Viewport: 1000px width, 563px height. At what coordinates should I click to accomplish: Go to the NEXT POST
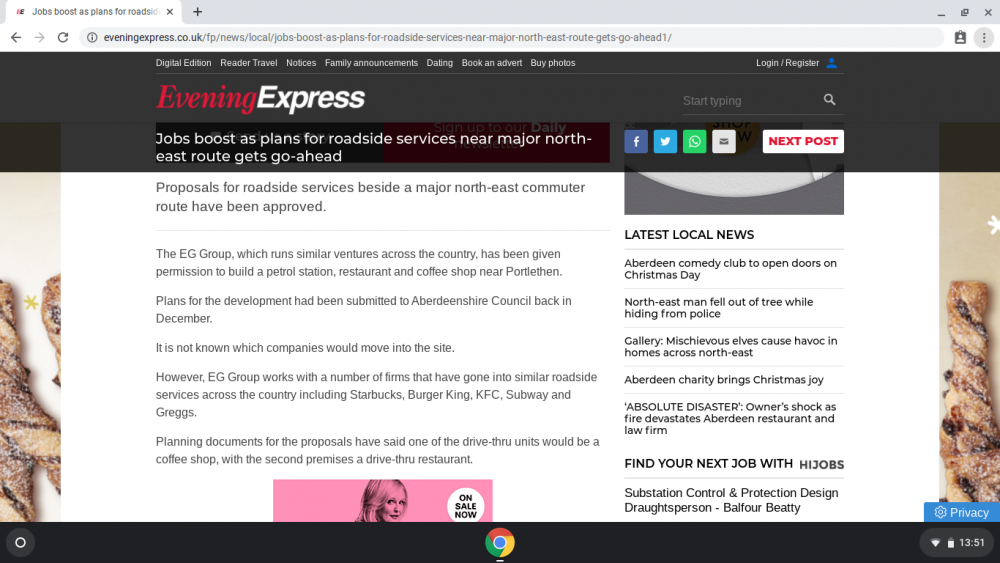coord(803,142)
